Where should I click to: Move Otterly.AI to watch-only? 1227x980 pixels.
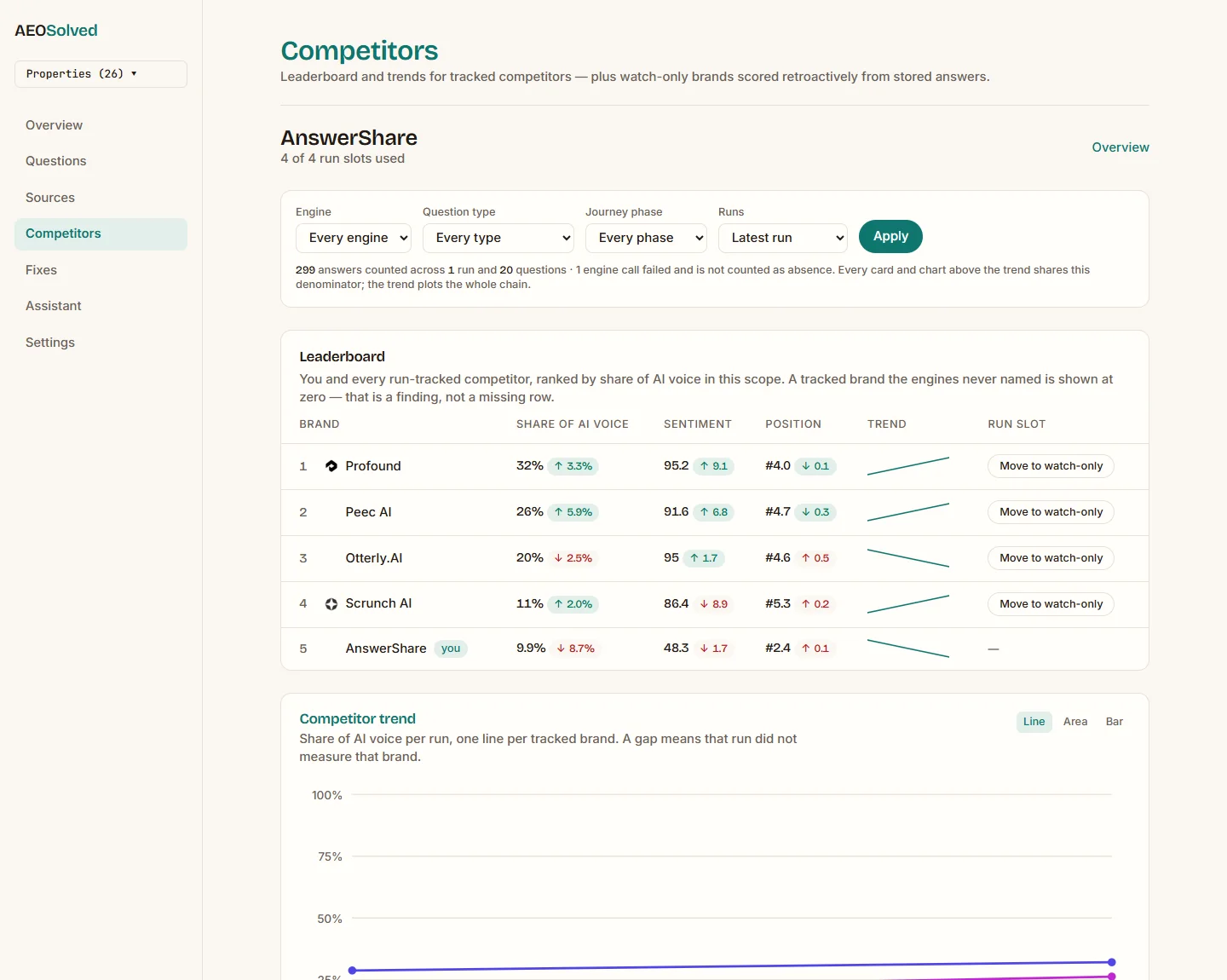click(1051, 558)
